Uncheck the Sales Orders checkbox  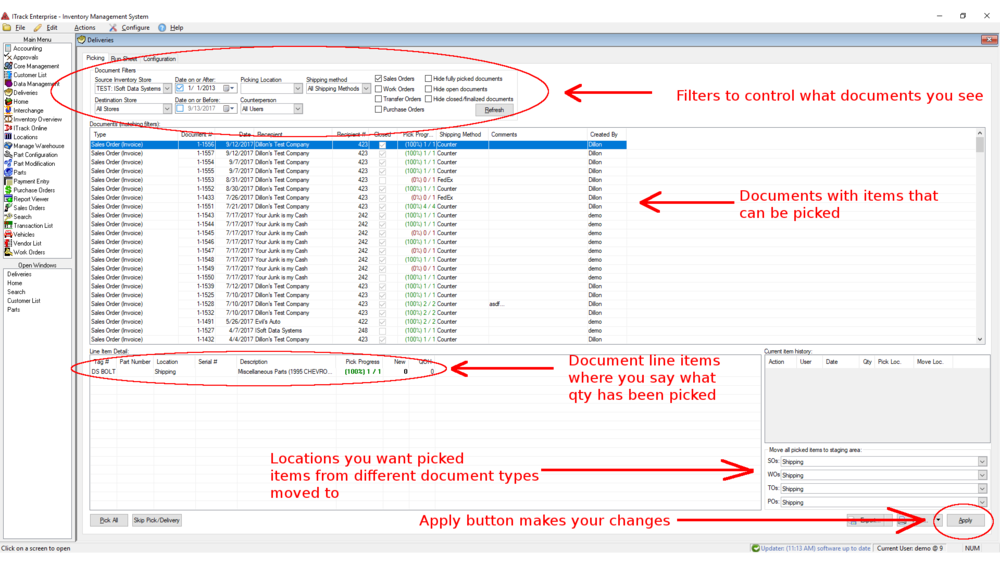pos(378,78)
